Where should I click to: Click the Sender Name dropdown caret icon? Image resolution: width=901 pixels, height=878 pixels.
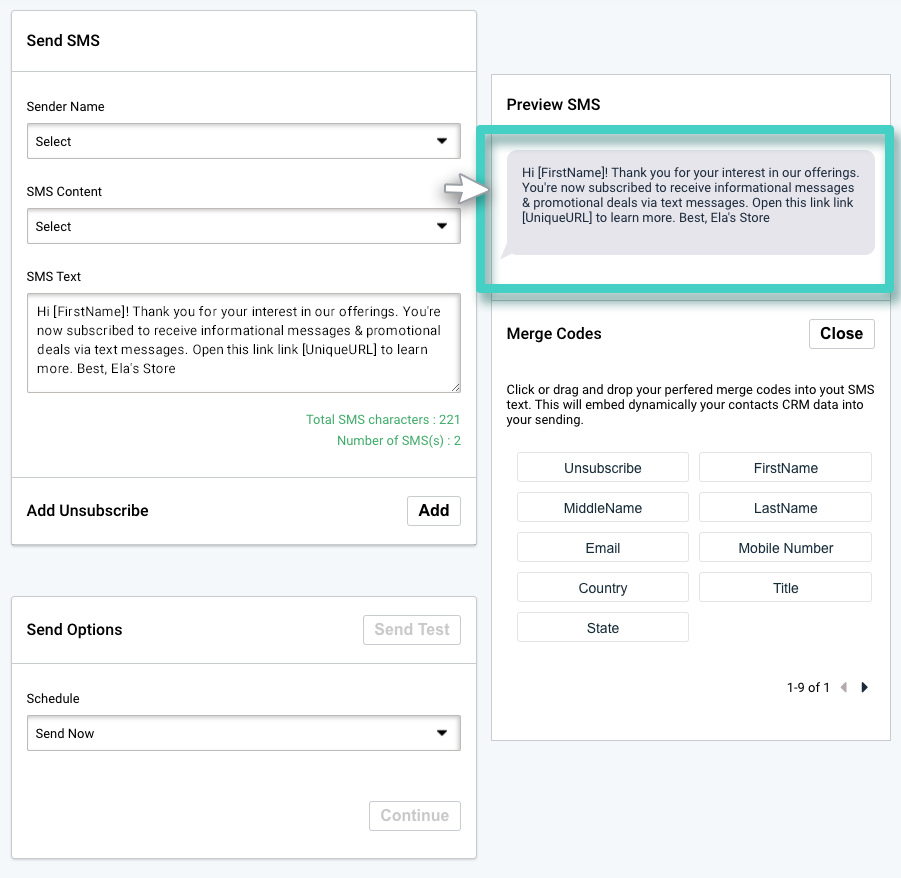coord(441,141)
